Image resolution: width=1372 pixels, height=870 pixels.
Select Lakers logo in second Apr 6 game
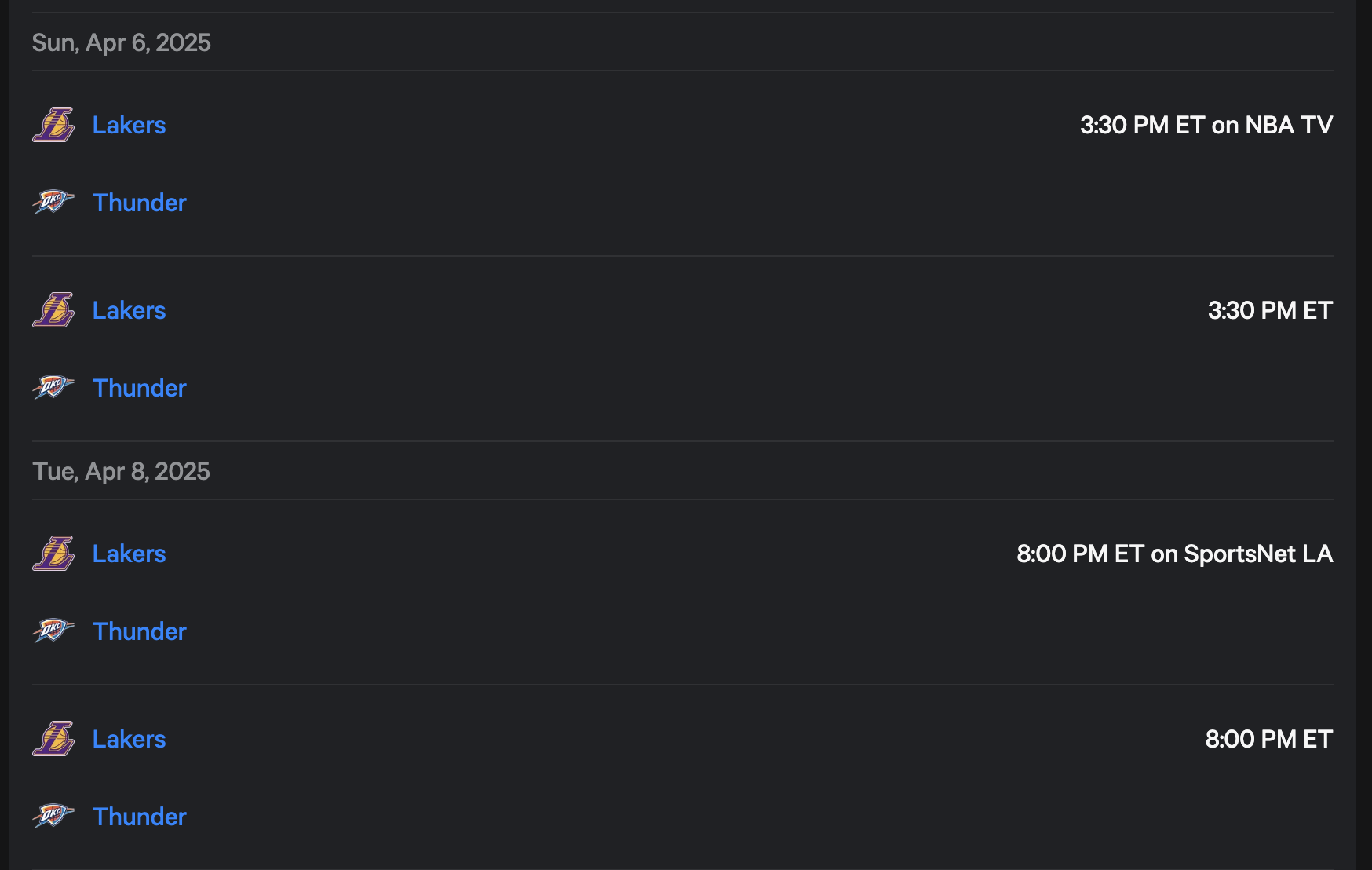(x=53, y=310)
